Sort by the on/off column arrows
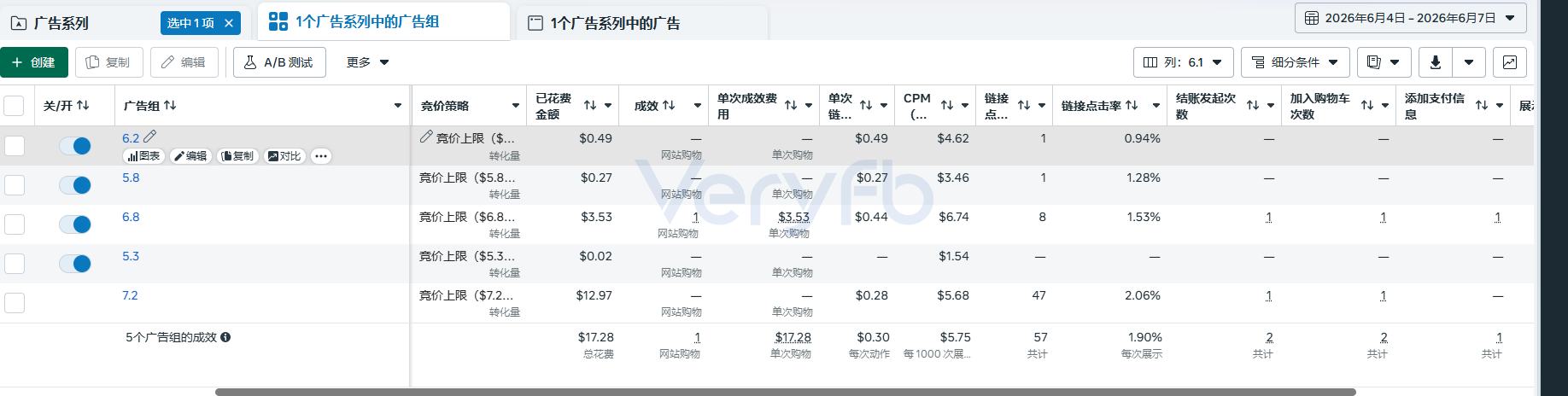This screenshot has height=396, width=1568. coord(83,105)
